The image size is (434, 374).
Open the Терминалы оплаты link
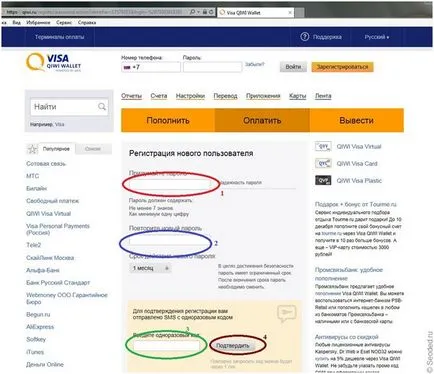[60, 37]
